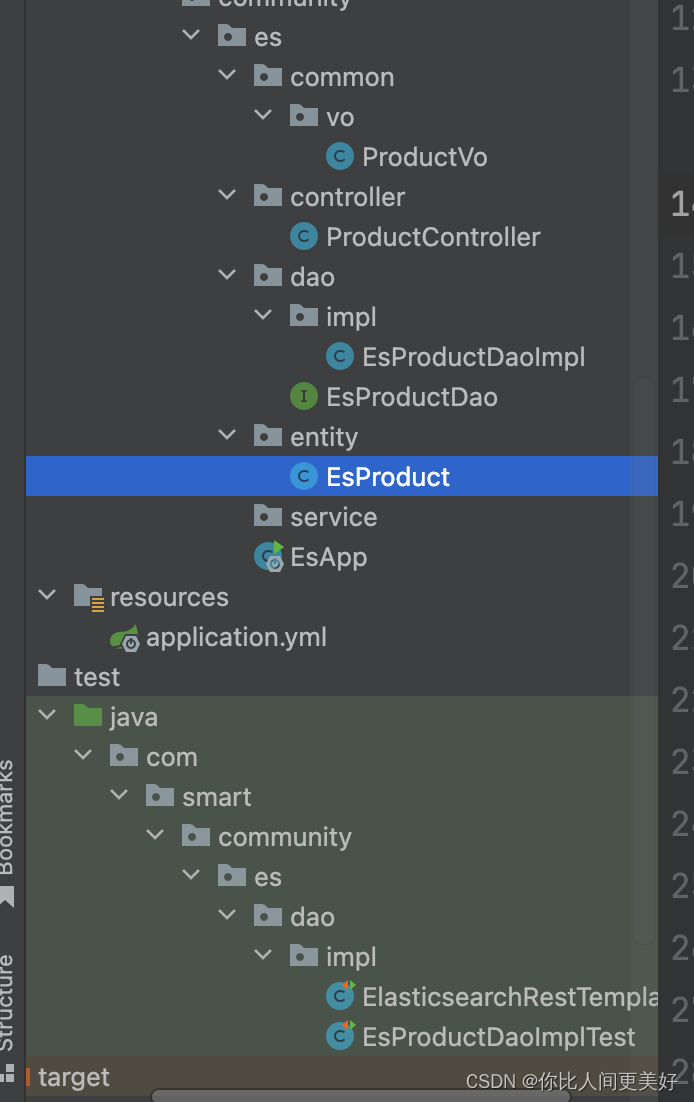Click the EsProductDao interface icon
Image resolution: width=694 pixels, height=1102 pixels.
click(304, 397)
